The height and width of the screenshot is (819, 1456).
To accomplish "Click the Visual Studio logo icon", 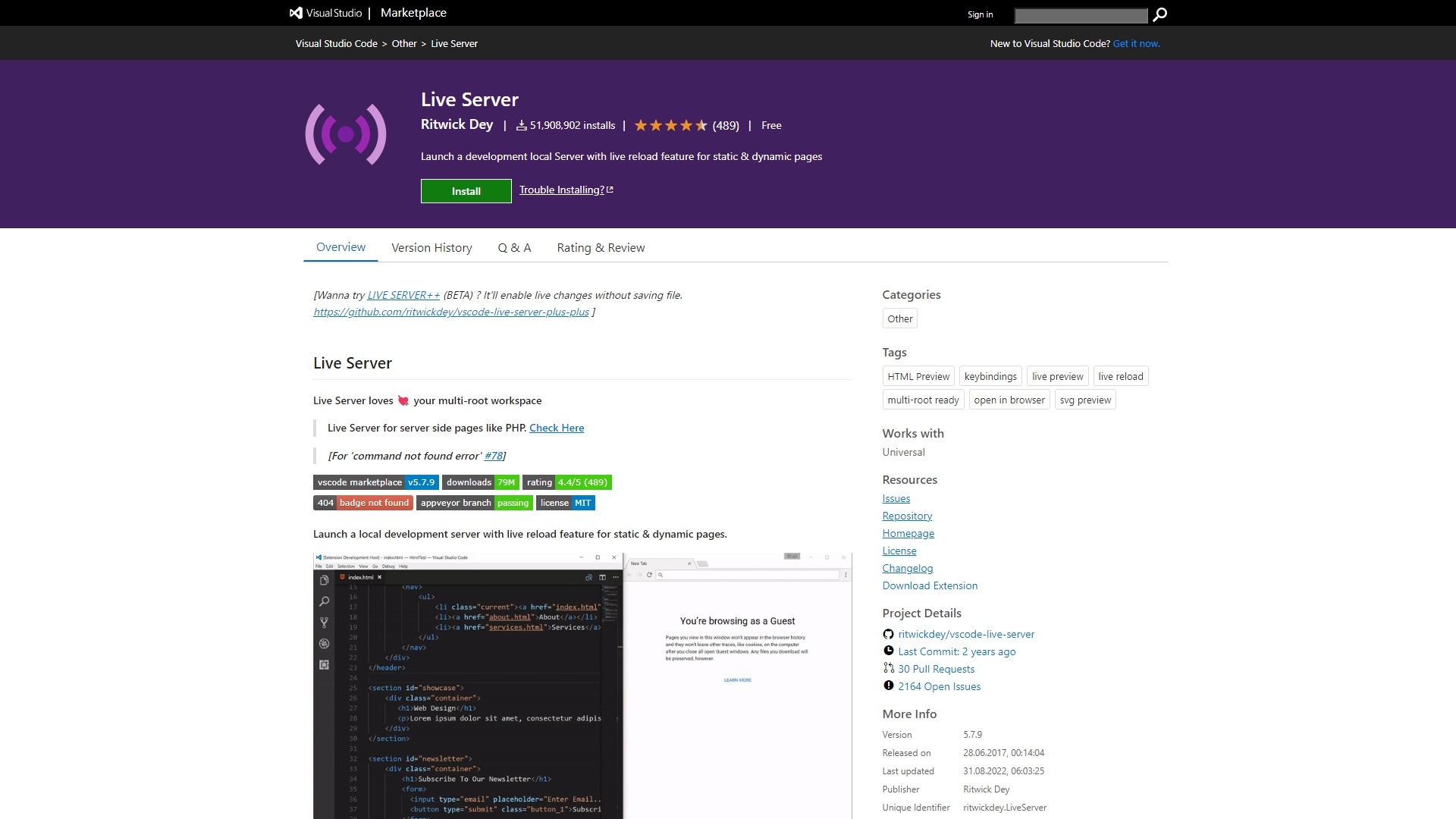I will (296, 13).
